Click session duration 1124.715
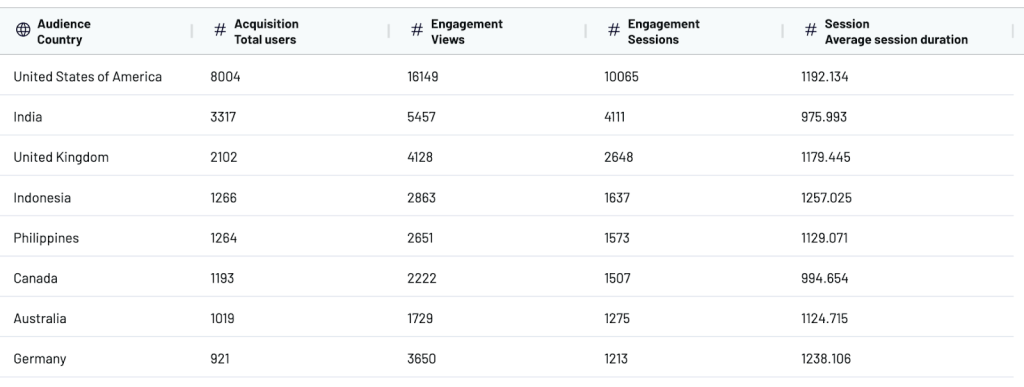This screenshot has width=1024, height=387. pos(824,318)
